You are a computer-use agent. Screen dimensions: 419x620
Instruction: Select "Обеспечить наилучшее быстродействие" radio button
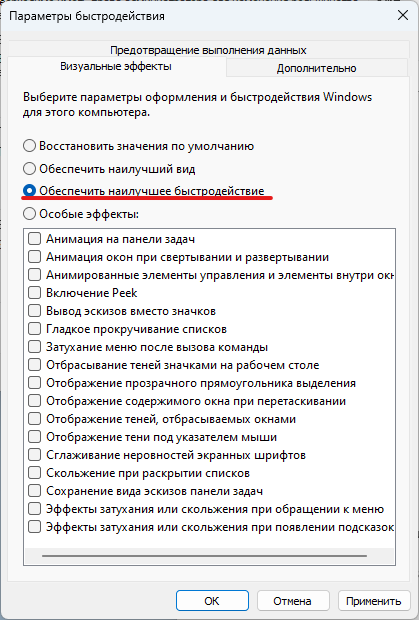(30, 191)
